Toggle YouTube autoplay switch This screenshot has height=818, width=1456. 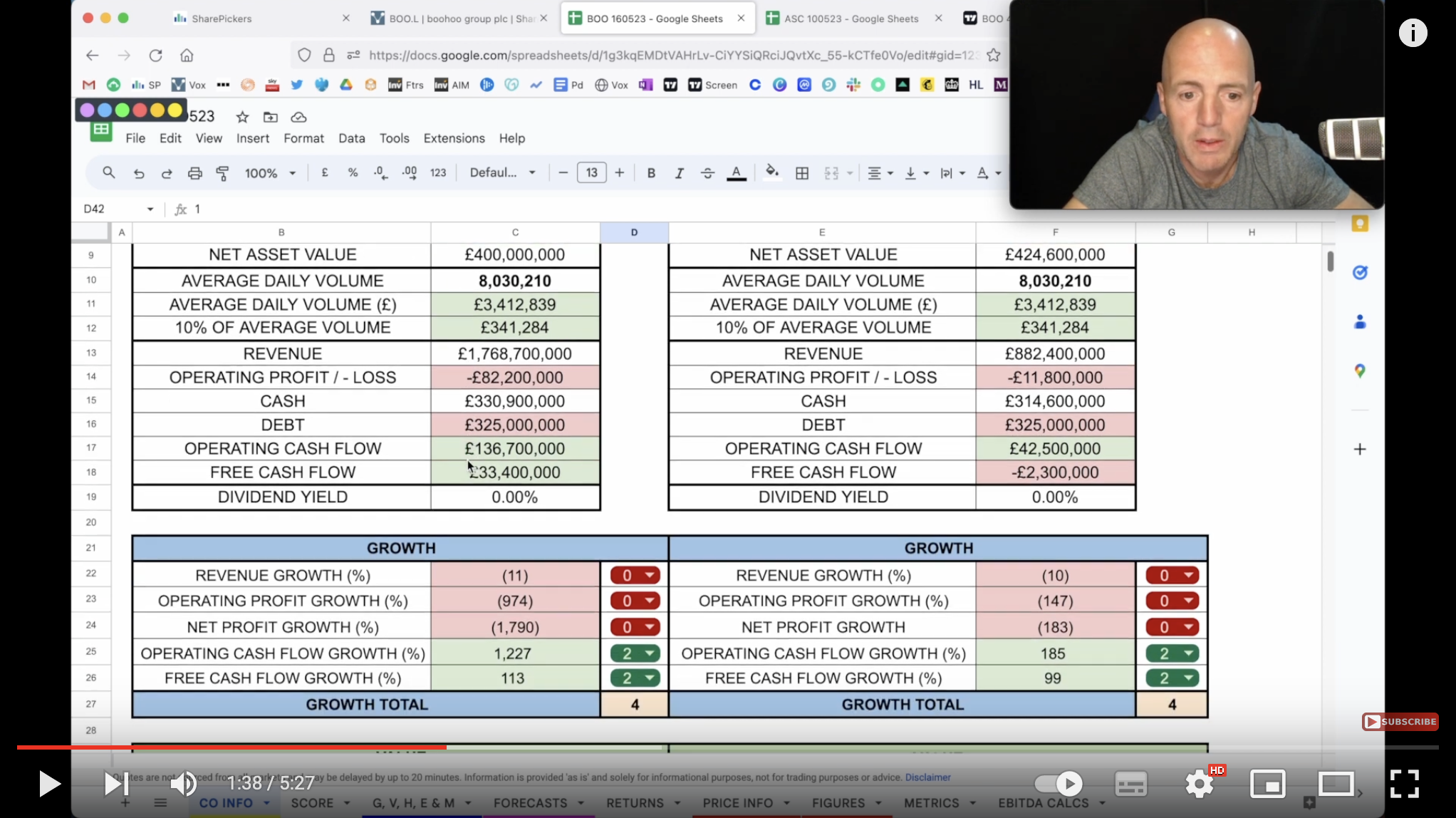pos(1059,784)
